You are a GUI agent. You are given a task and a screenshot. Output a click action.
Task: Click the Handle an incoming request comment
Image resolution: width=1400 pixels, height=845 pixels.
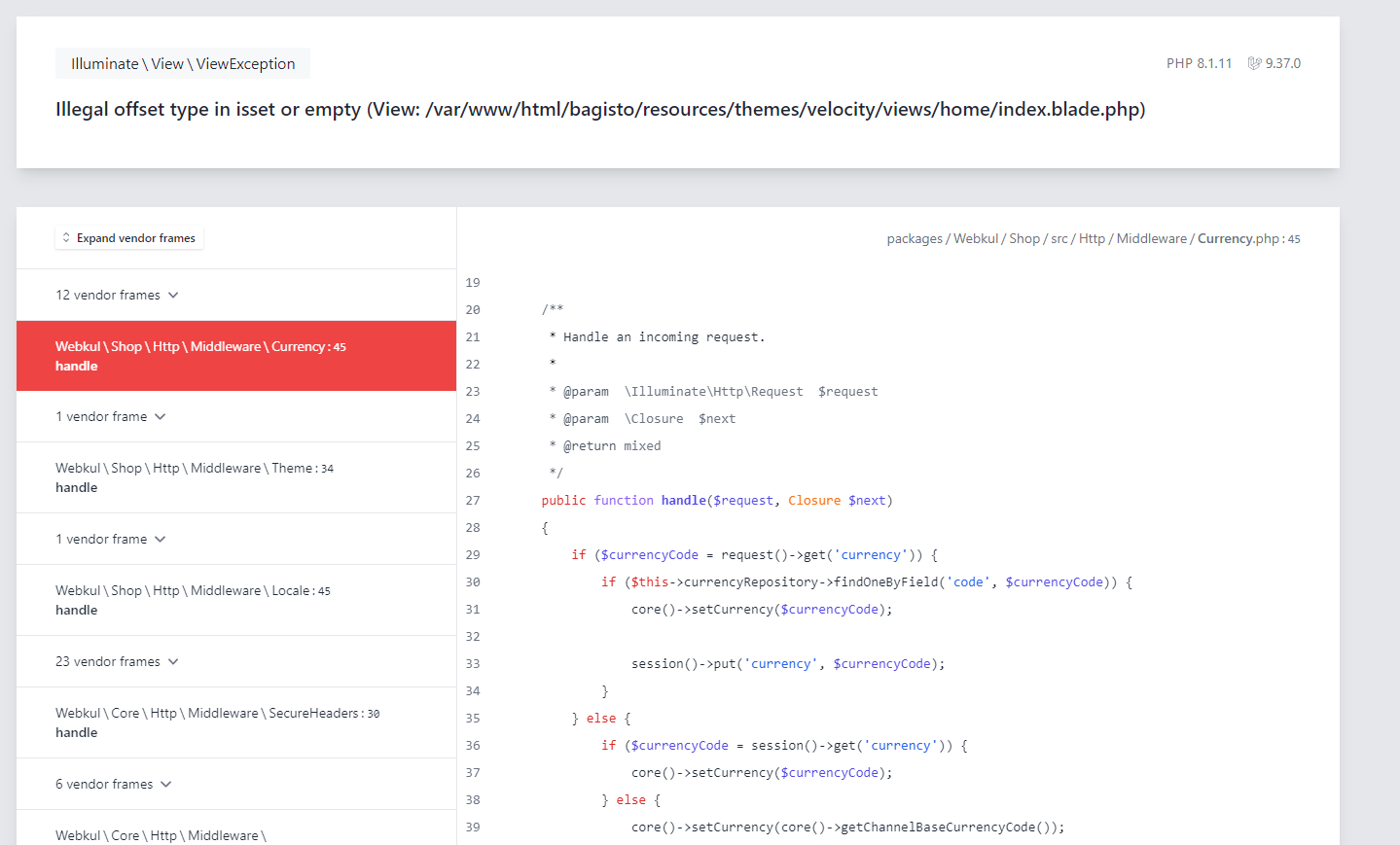click(657, 336)
